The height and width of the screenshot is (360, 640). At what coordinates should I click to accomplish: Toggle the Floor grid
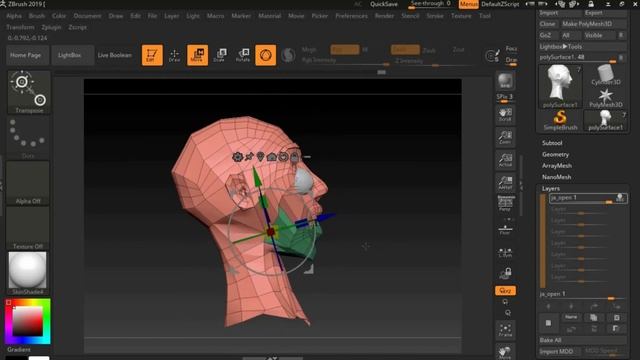coord(505,230)
